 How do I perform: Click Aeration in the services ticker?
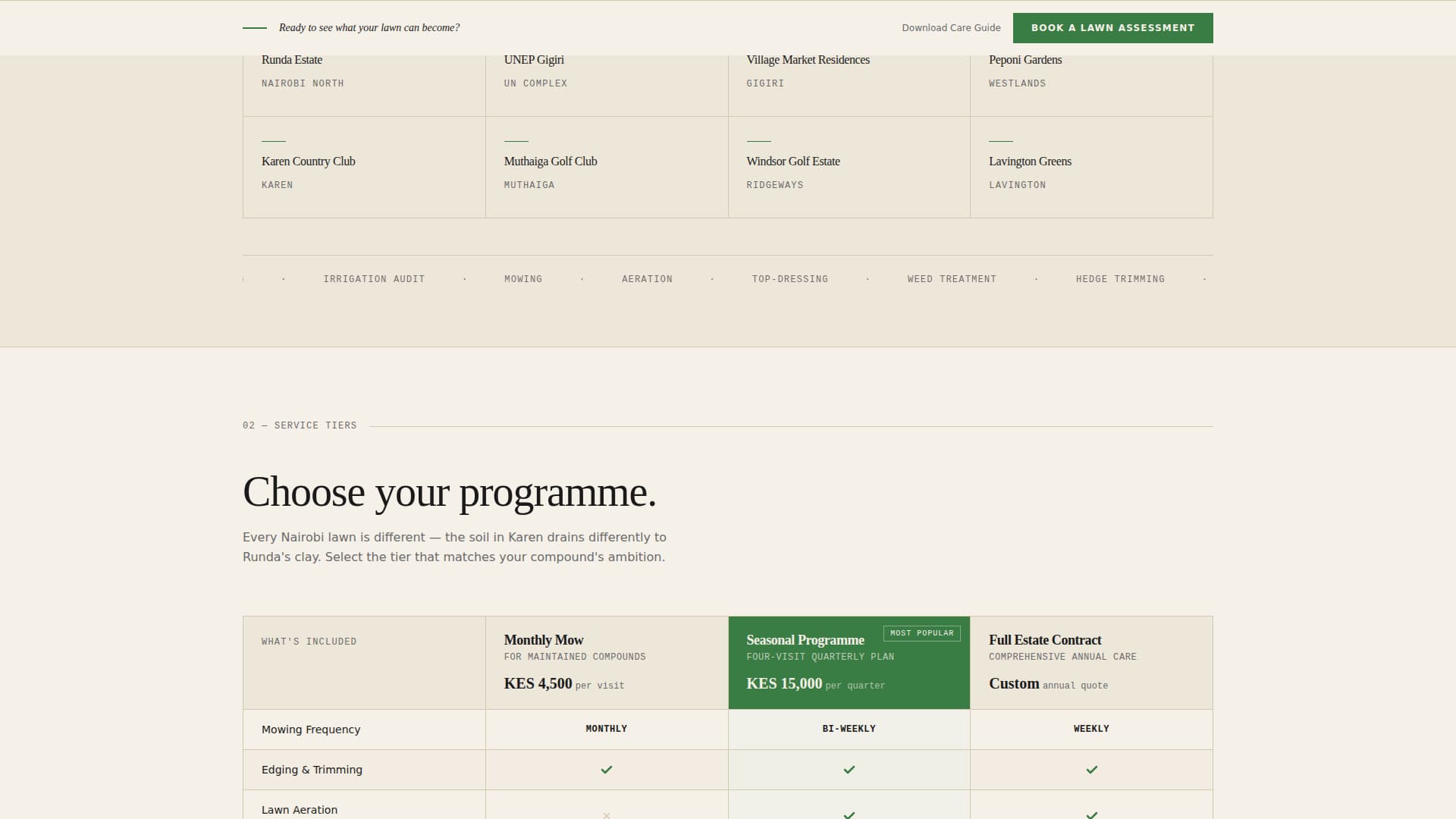[647, 279]
